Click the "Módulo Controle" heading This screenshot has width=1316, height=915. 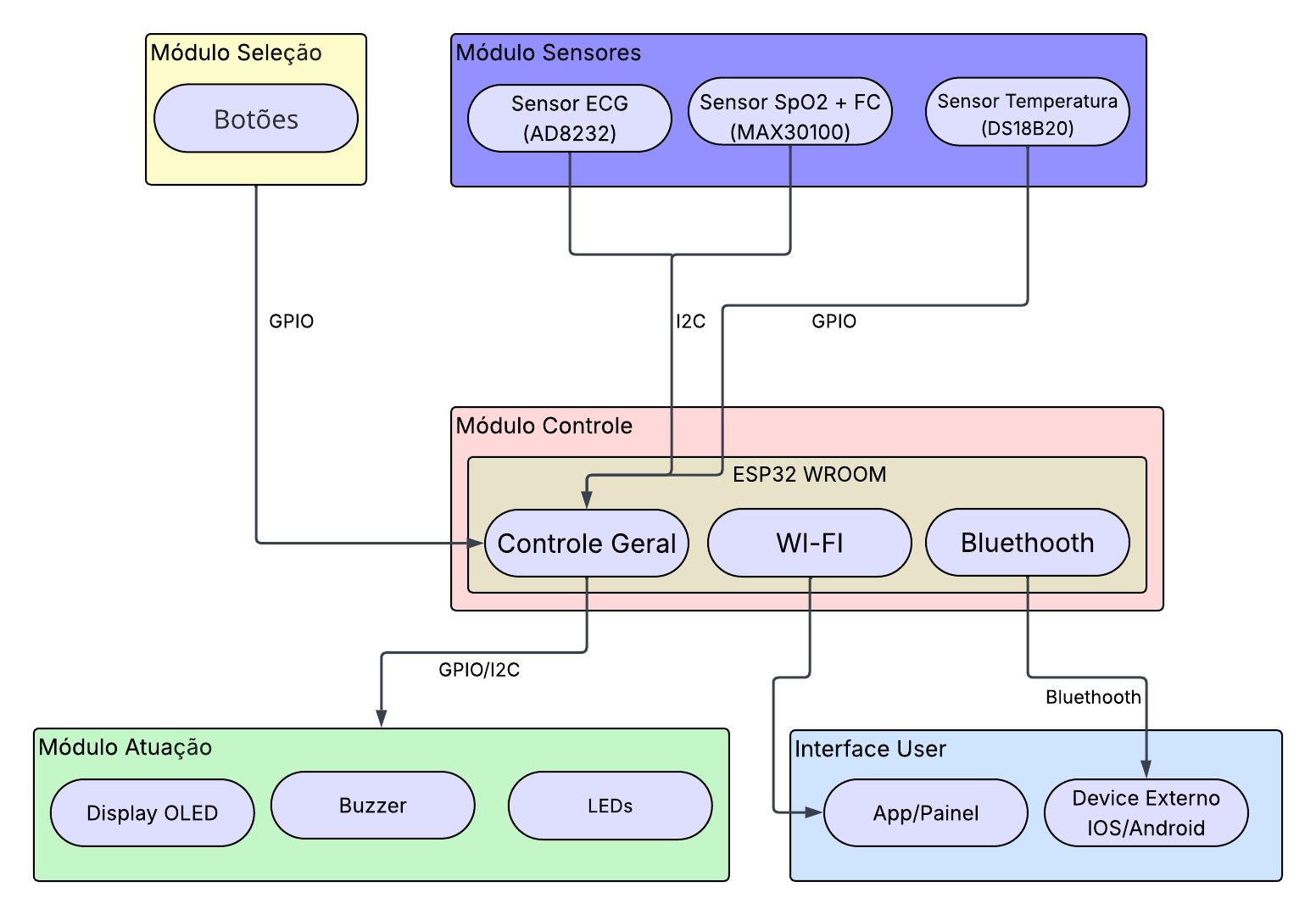coord(544,426)
